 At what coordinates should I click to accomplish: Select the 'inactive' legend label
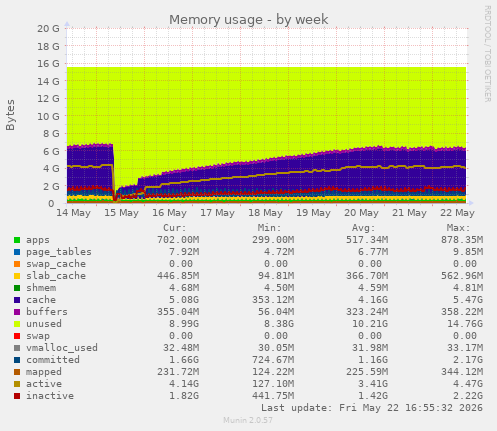(50, 396)
